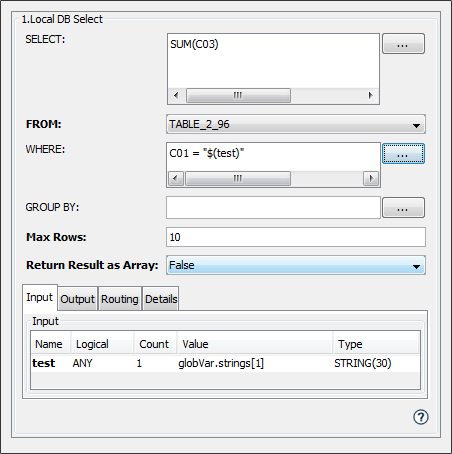The width and height of the screenshot is (452, 454).
Task: Click right scroll arrow in WHERE box
Action: point(371,178)
